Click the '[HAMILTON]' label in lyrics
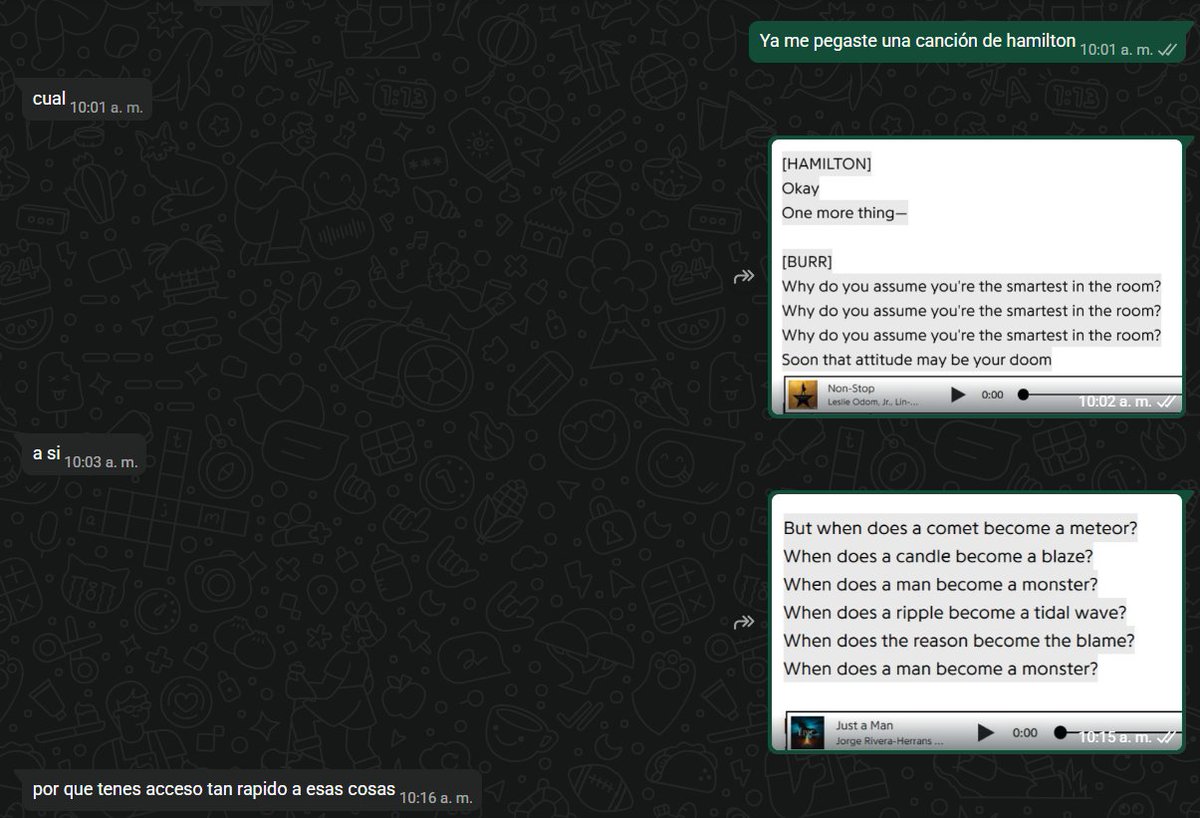This screenshot has width=1200, height=818. [x=826, y=164]
